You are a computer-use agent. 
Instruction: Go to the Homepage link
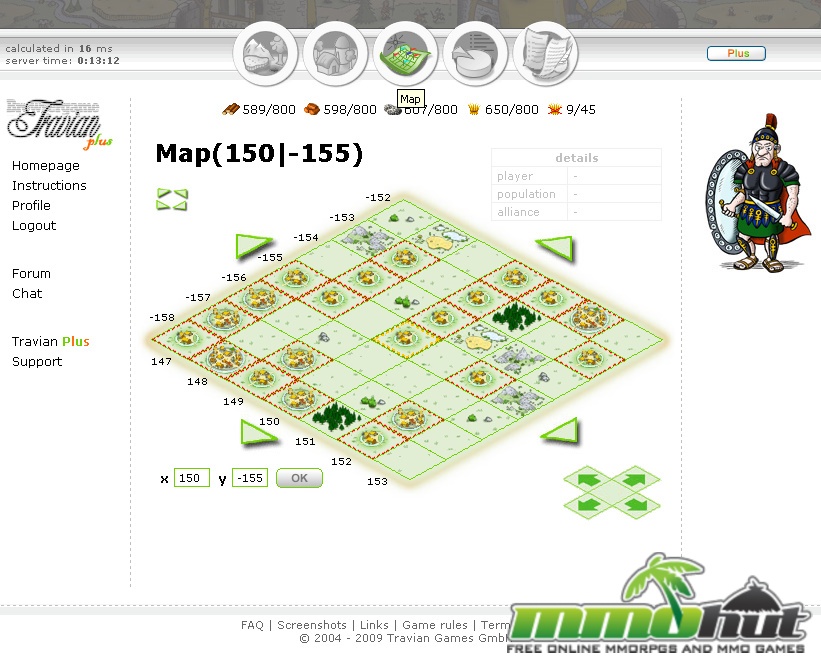(46, 165)
